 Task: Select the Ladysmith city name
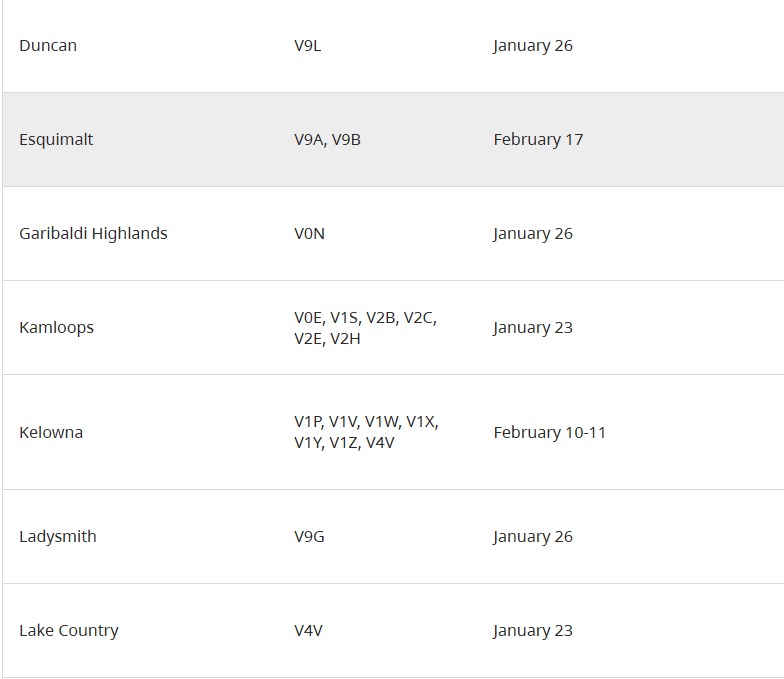click(58, 537)
